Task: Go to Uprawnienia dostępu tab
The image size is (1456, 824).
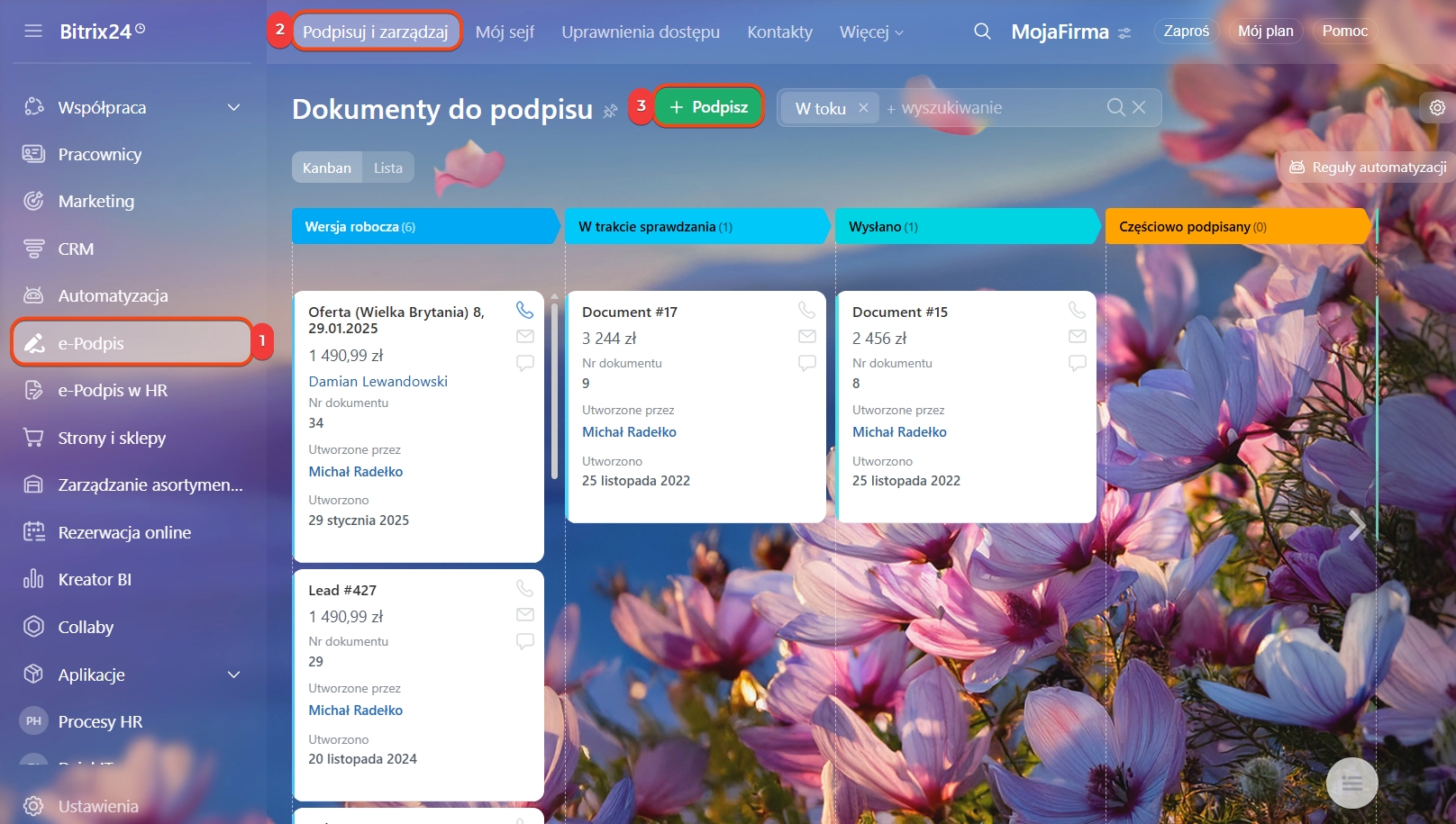Action: (641, 32)
